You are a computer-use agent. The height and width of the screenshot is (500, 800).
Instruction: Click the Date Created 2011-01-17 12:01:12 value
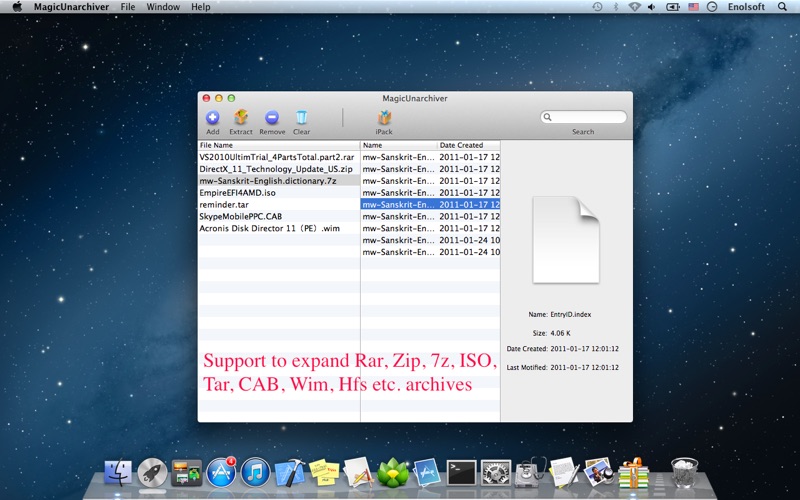click(584, 349)
